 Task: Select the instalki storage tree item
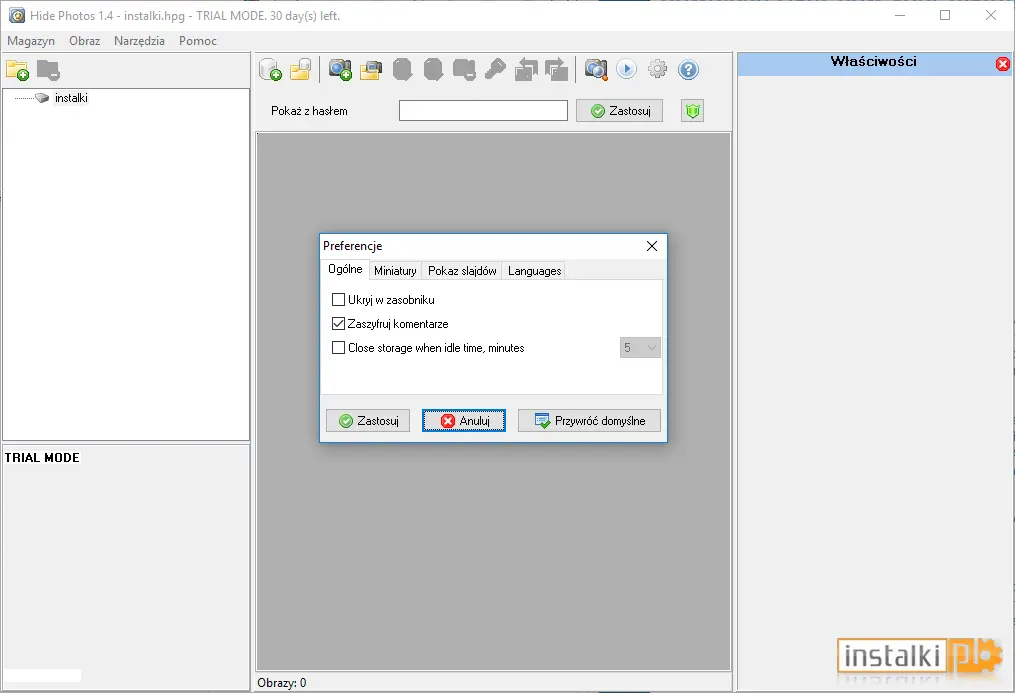pyautogui.click(x=71, y=98)
